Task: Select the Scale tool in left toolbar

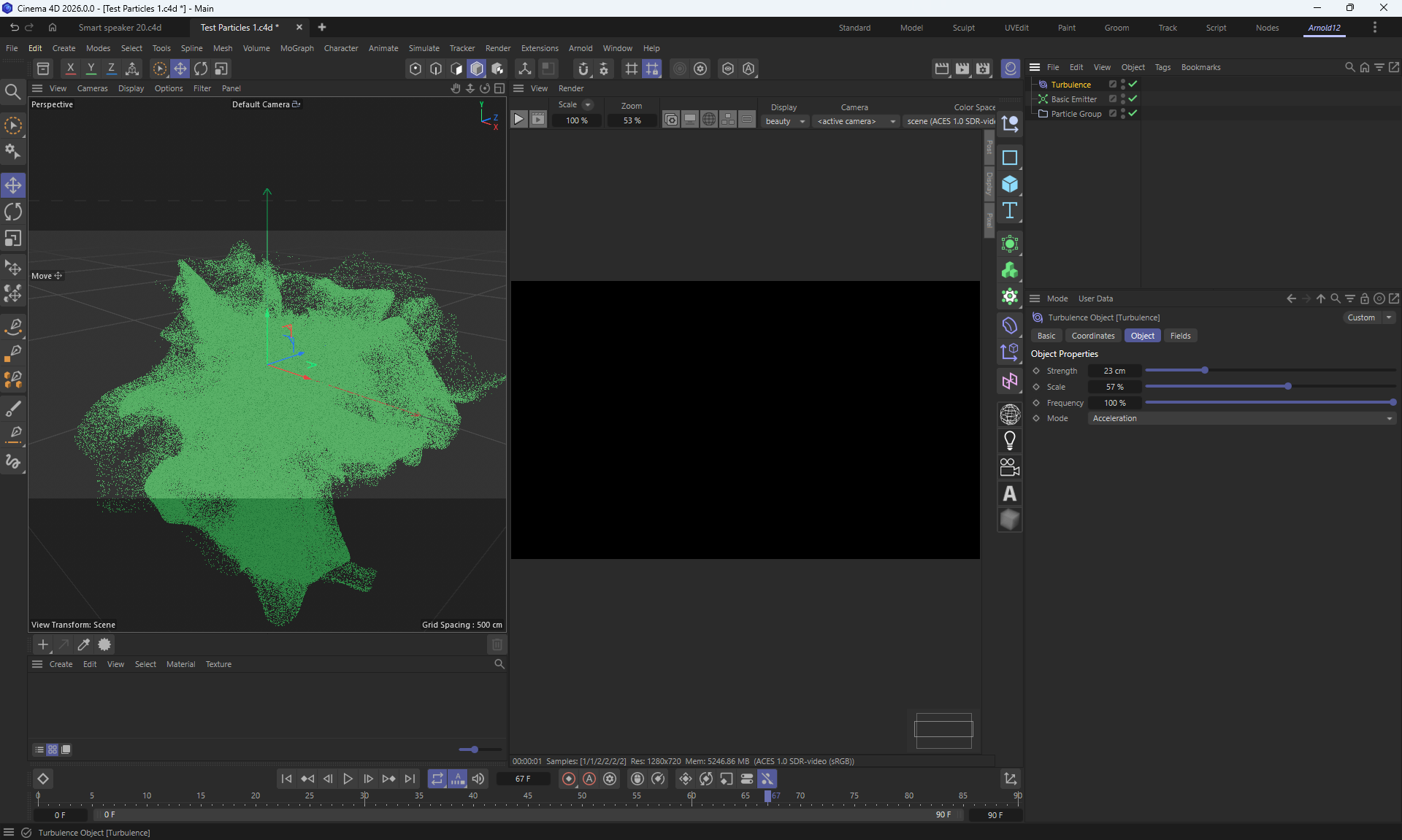Action: coord(13,239)
